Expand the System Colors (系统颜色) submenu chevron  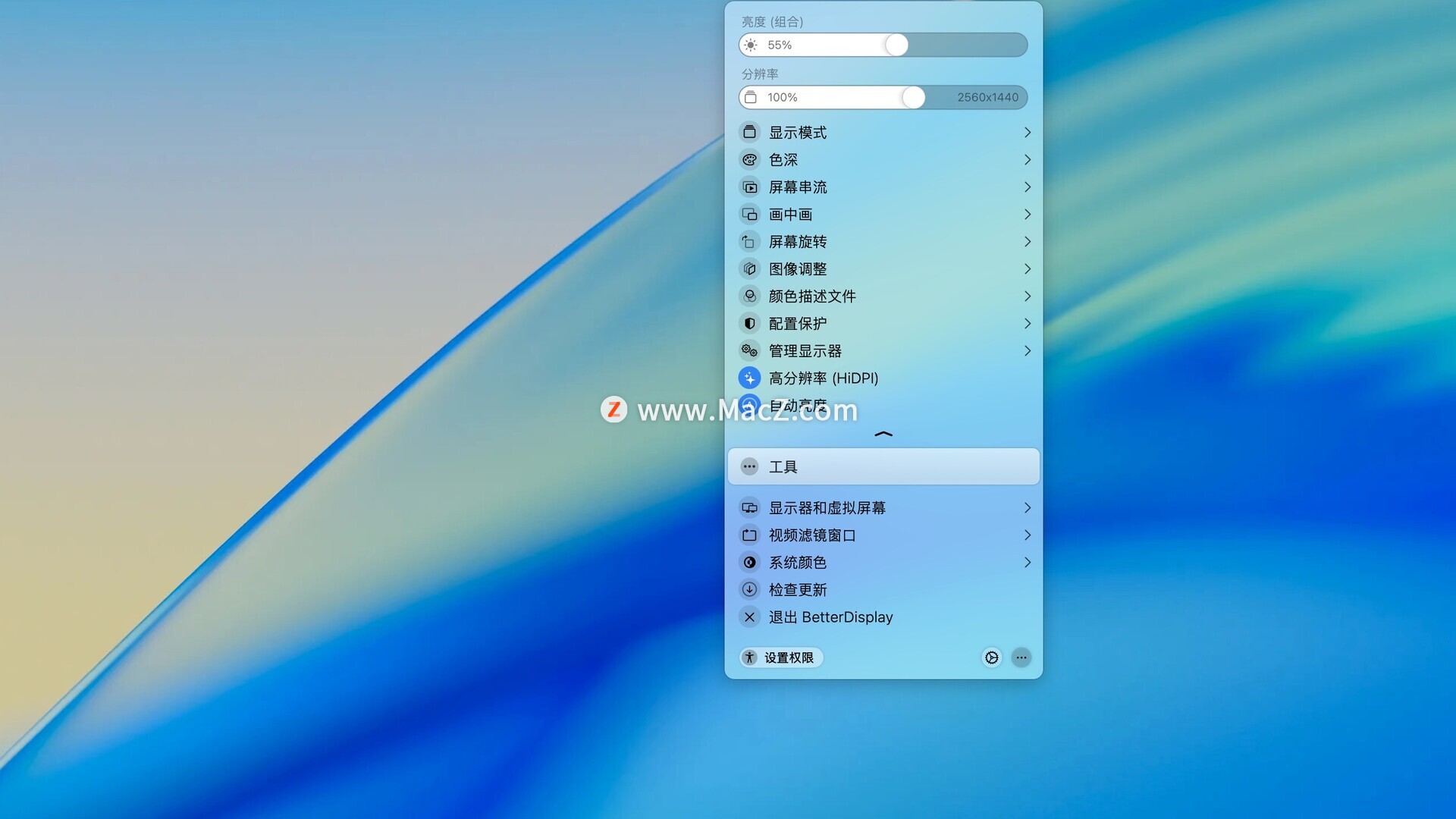1027,562
